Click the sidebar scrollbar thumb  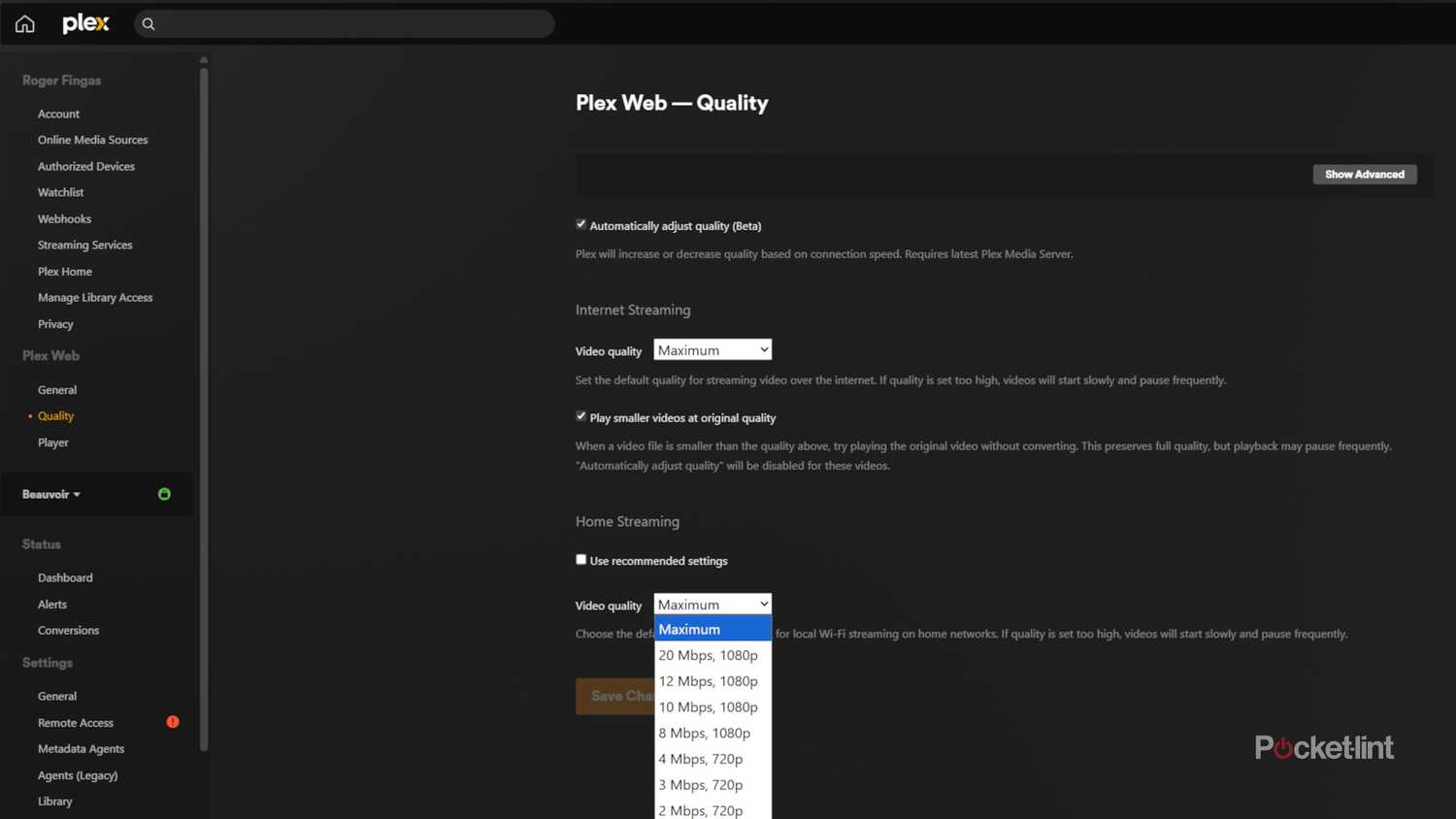tap(204, 408)
